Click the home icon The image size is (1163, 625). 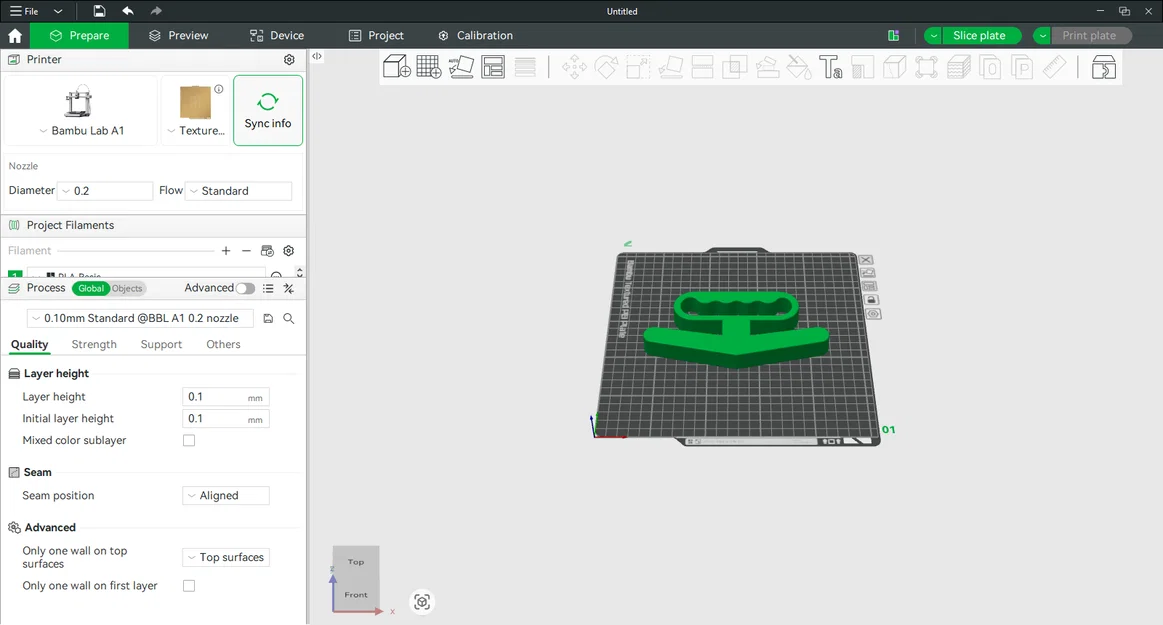click(x=15, y=36)
